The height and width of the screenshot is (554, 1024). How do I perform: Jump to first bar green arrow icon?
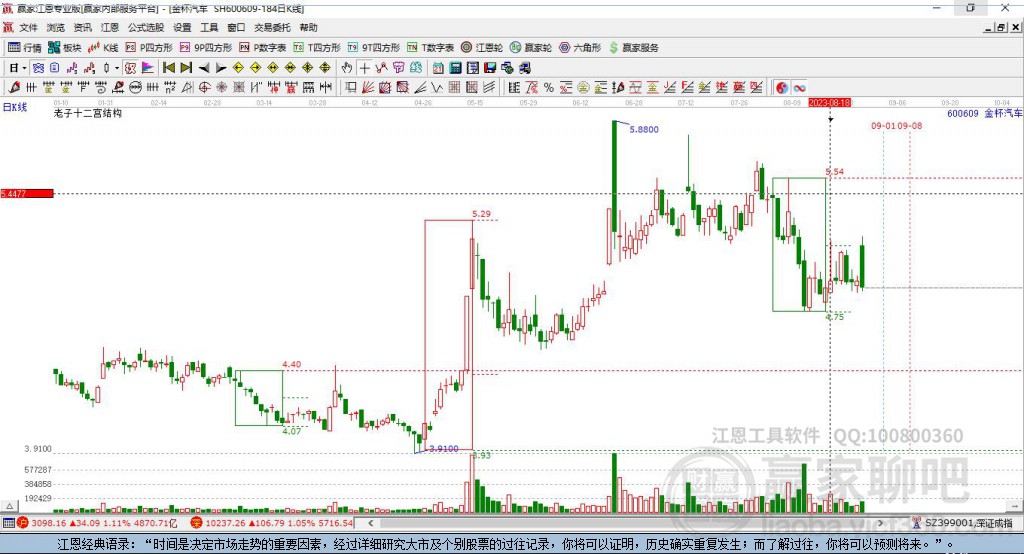tap(168, 68)
